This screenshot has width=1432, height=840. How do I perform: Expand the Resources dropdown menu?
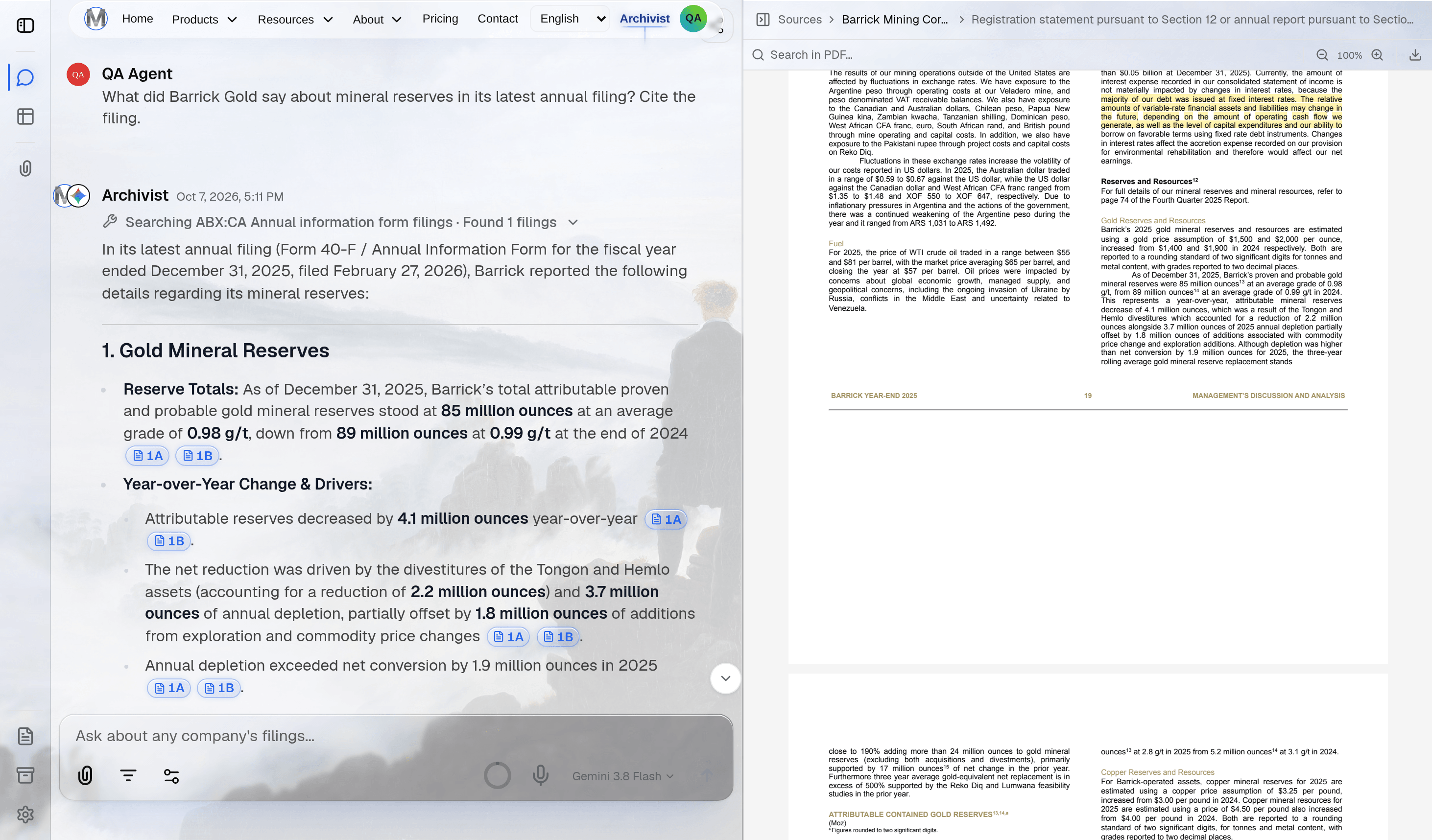[295, 20]
